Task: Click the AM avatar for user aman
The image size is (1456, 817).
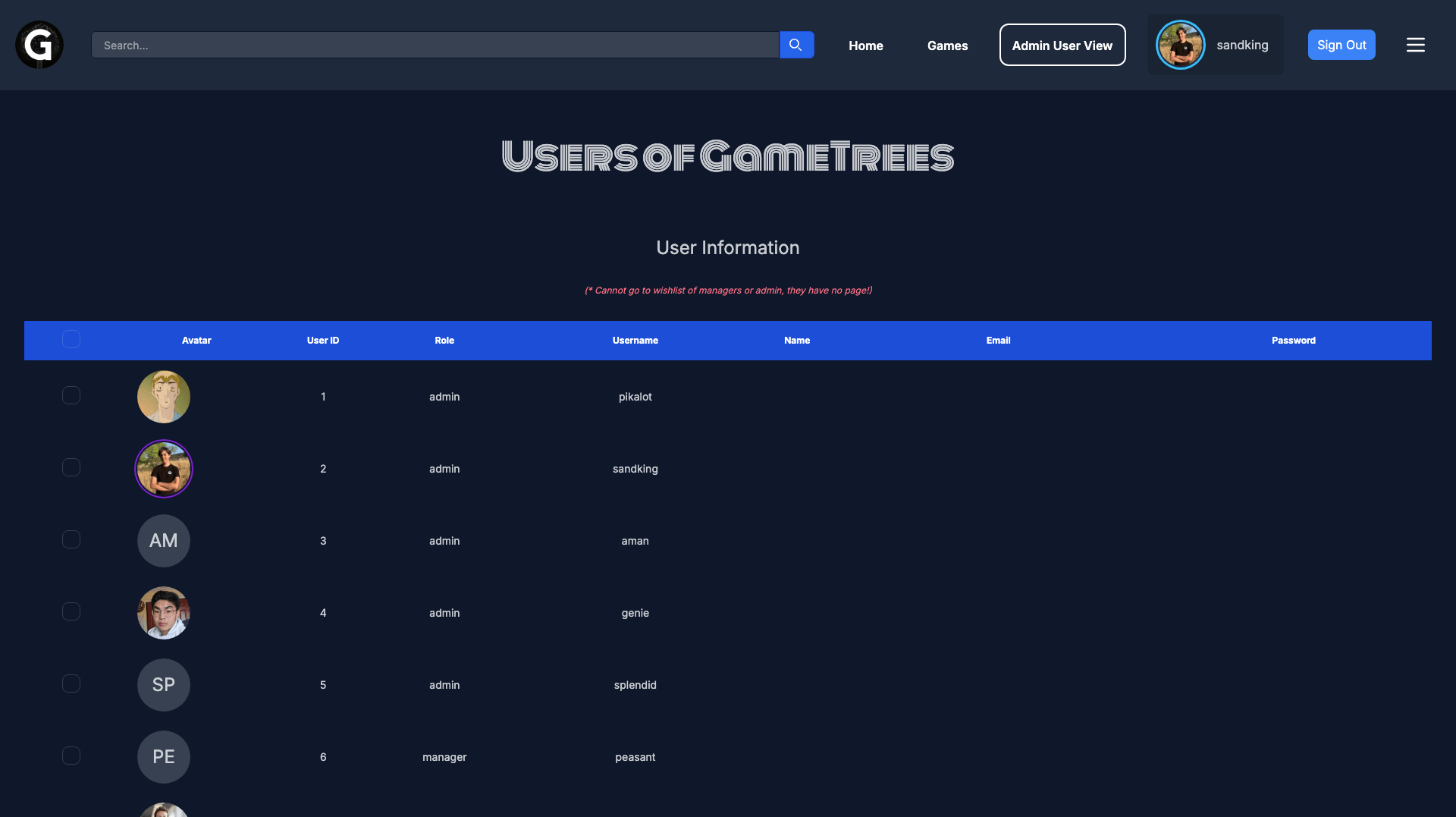Action: [163, 540]
